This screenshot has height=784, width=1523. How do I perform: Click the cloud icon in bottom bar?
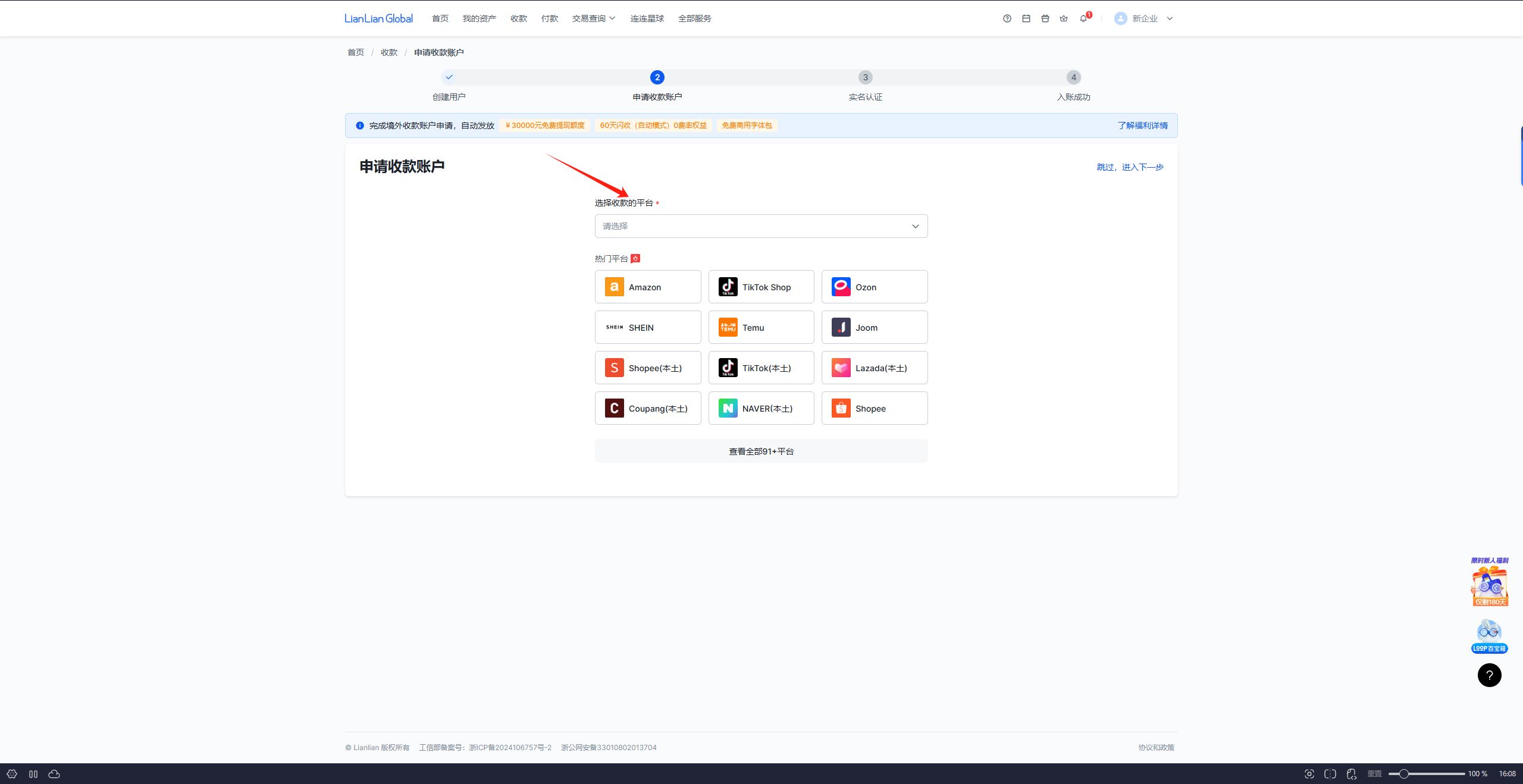click(x=54, y=774)
